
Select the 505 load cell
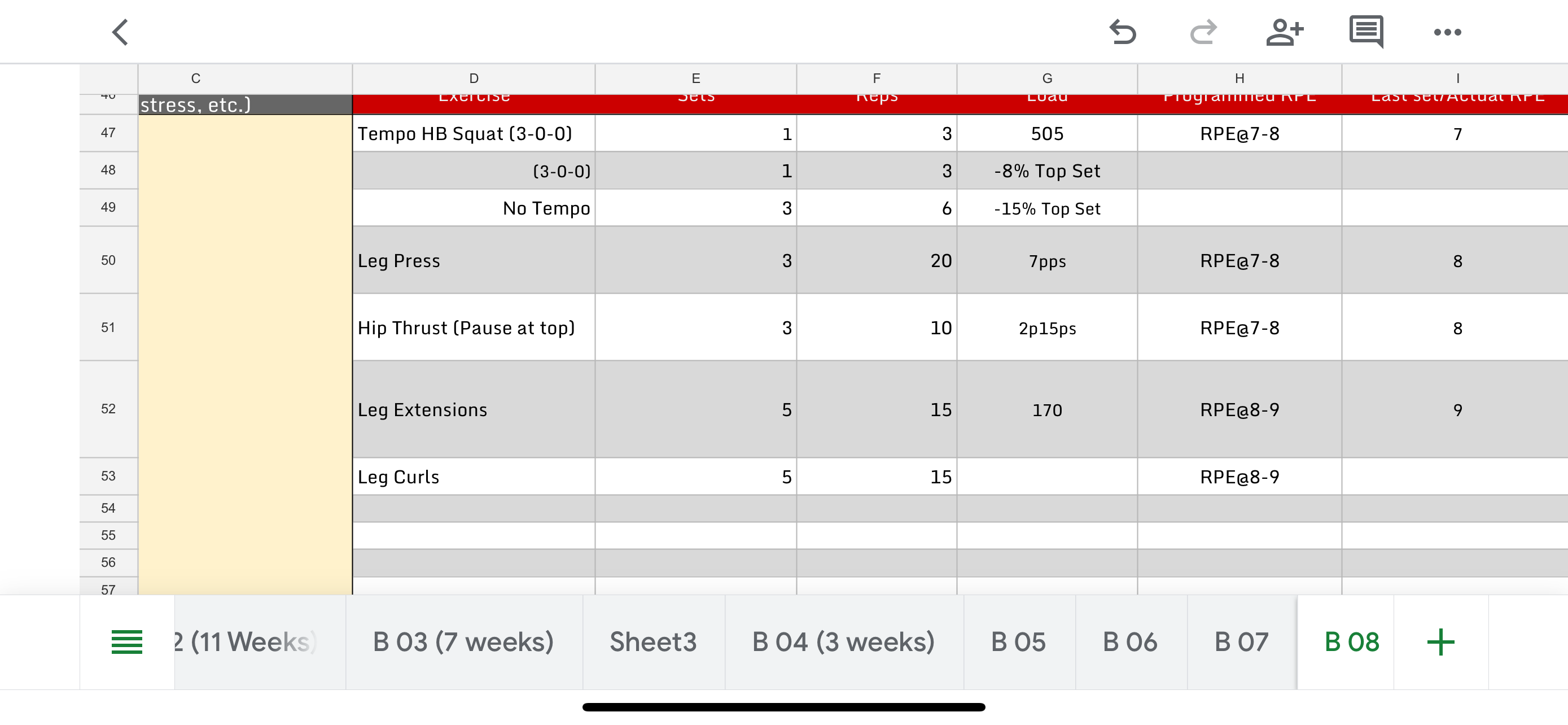(x=1047, y=134)
